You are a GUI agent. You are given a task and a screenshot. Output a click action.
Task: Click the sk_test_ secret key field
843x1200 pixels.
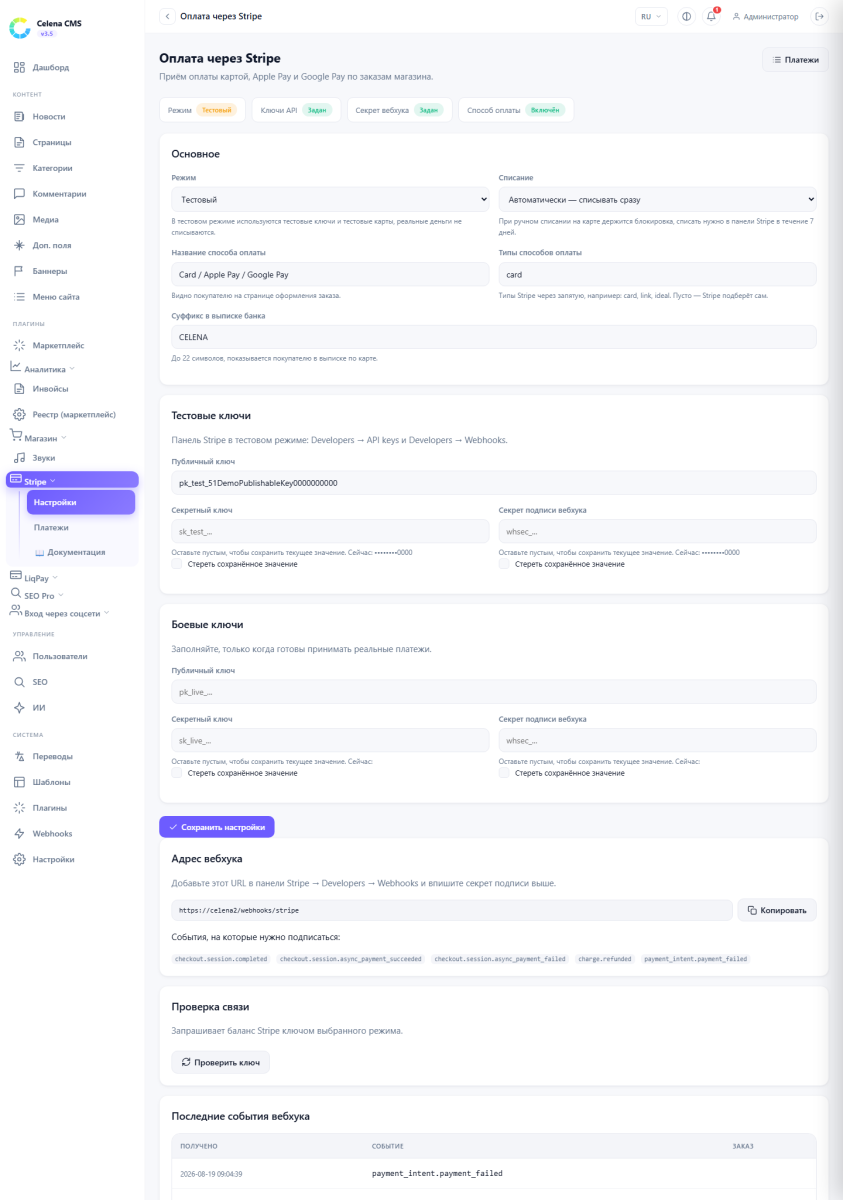pos(330,531)
